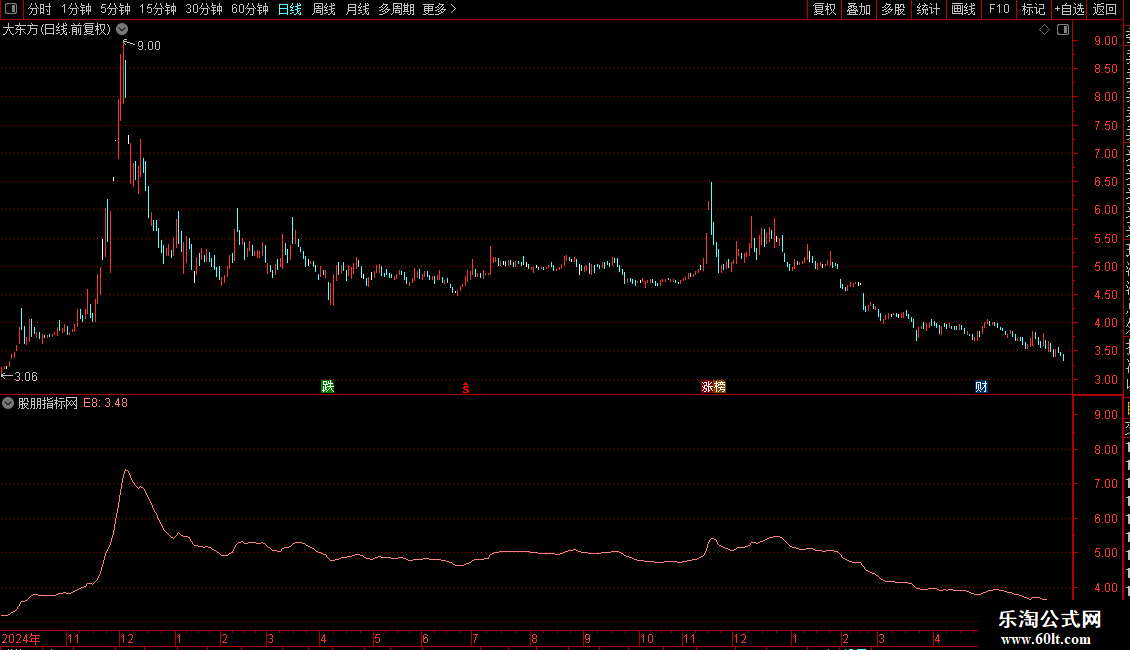Click the diamond icon in chart corner
Viewport: 1130px width, 650px height.
pyautogui.click(x=1044, y=30)
